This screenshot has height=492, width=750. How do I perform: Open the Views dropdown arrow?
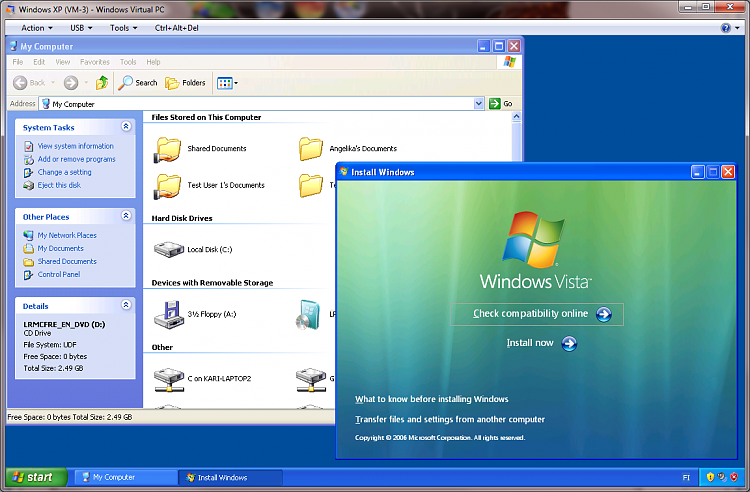236,83
